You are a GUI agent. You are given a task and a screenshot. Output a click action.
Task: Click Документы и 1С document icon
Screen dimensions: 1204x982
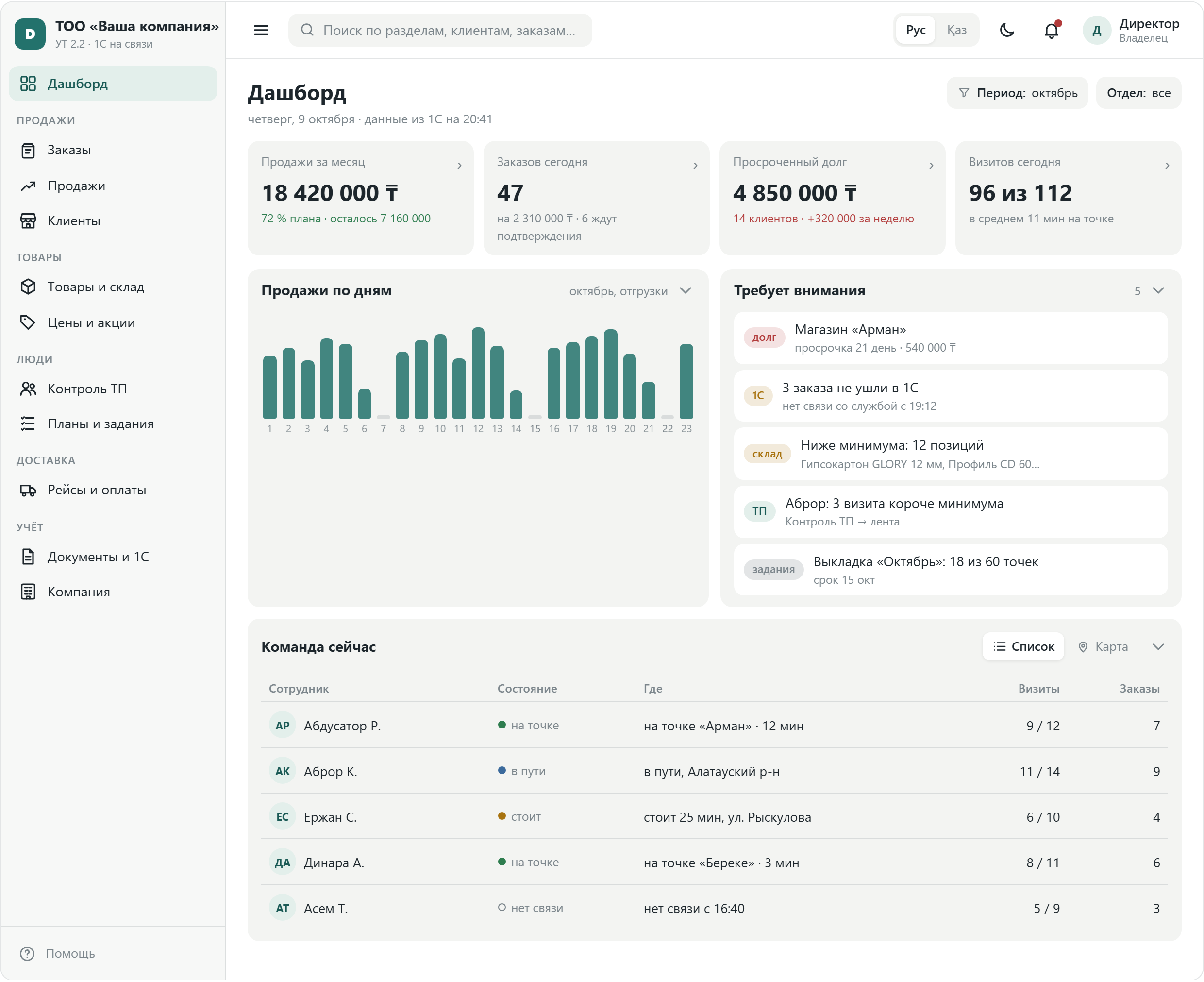click(28, 557)
